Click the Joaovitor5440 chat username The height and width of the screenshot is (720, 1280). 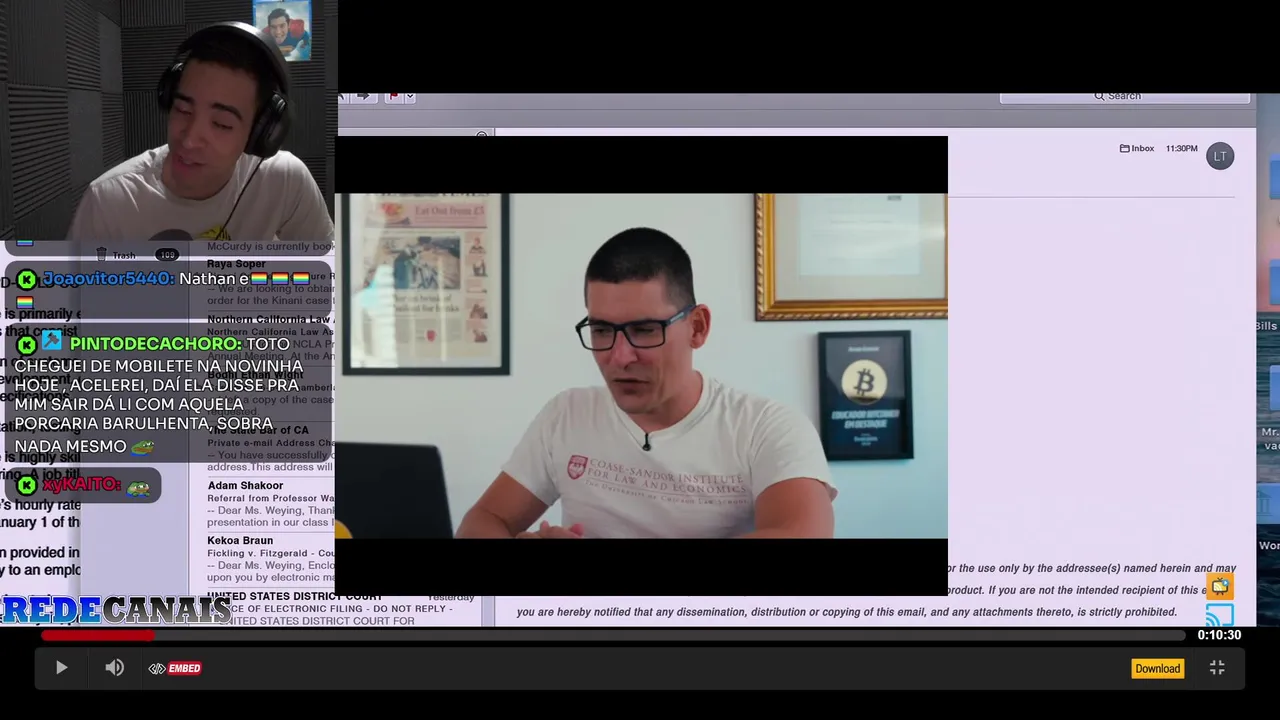tap(108, 279)
